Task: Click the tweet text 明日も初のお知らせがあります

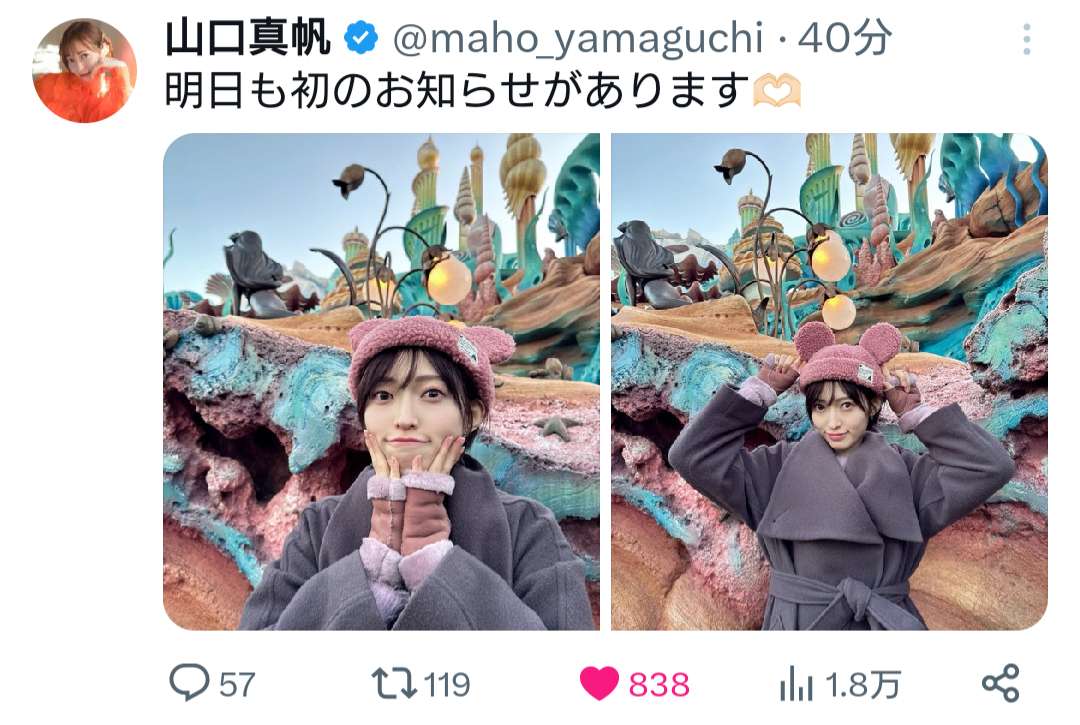Action: click(457, 90)
